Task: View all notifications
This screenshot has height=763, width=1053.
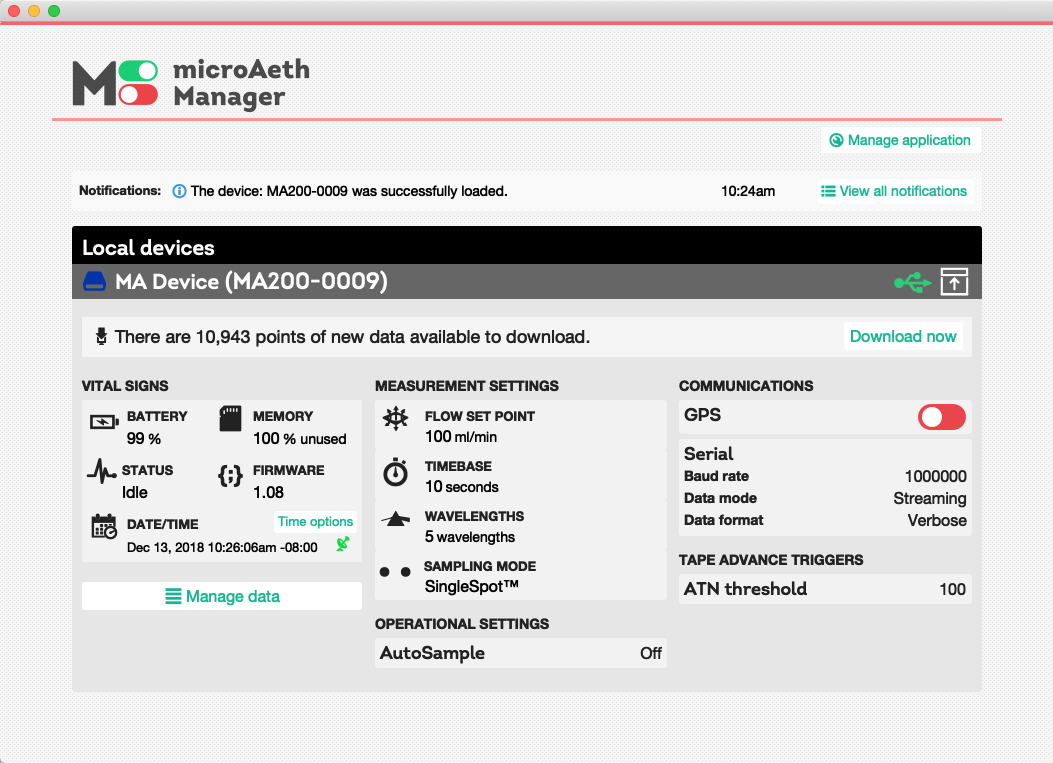Action: (x=894, y=190)
